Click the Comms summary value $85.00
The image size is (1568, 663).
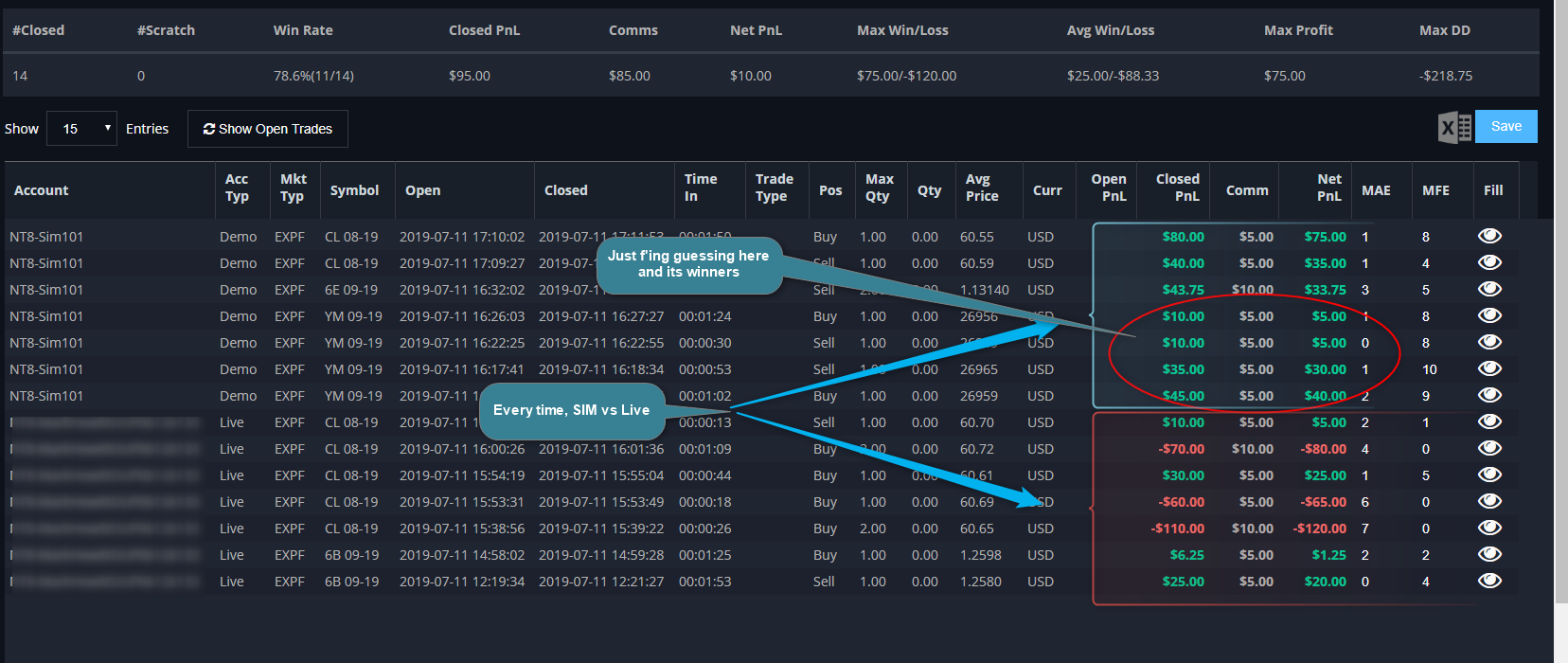click(x=630, y=76)
